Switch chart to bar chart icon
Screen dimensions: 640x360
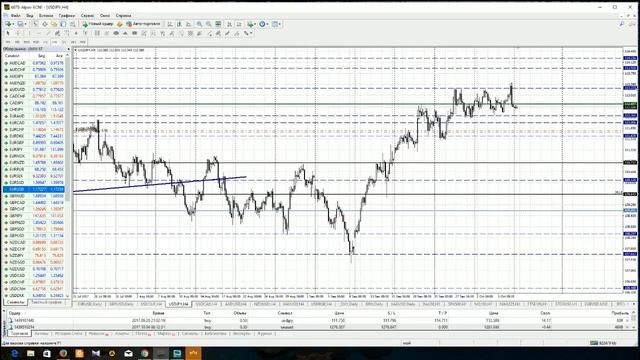170,24
